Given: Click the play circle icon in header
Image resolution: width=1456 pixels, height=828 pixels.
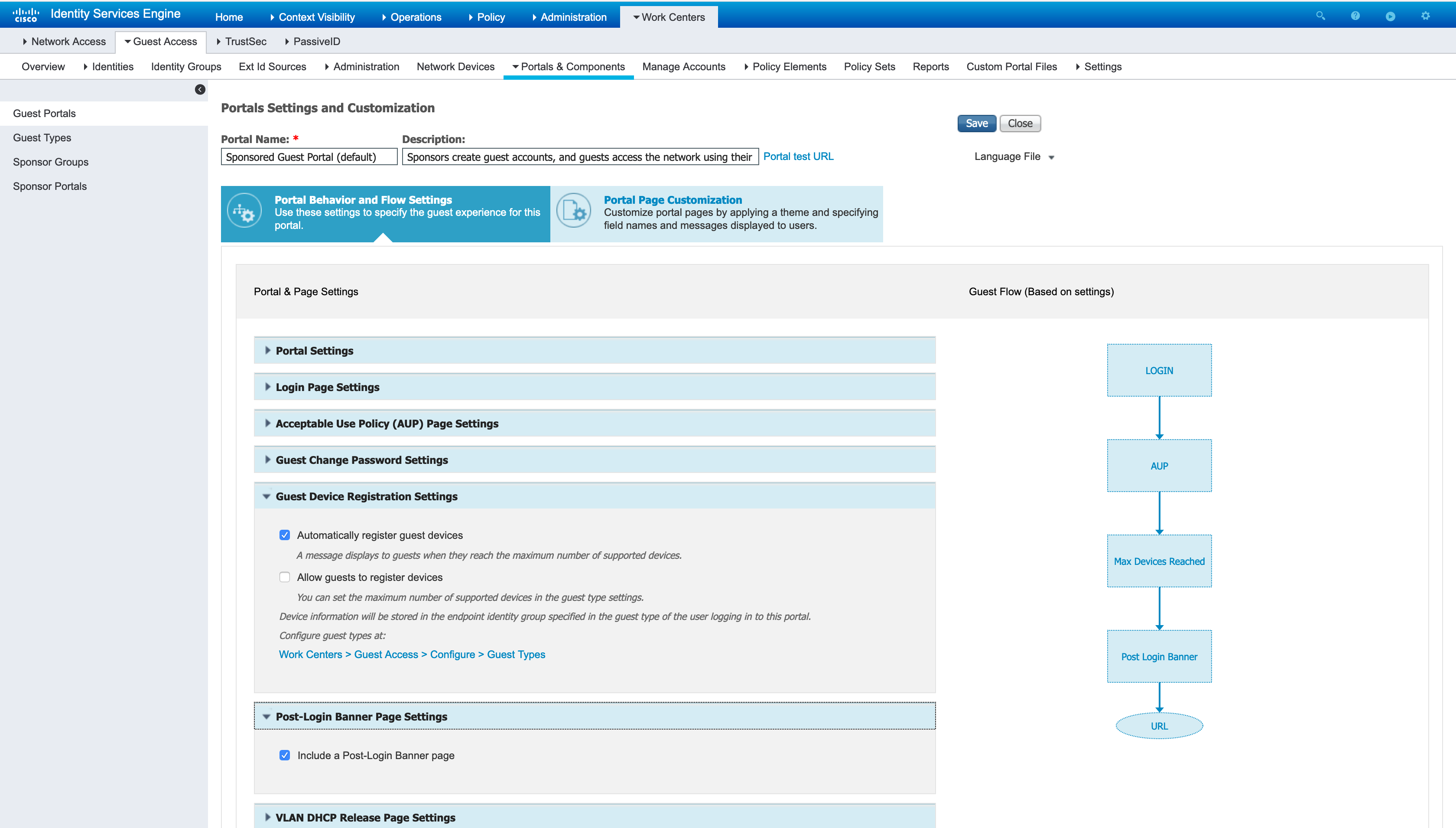Looking at the screenshot, I should (1390, 16).
